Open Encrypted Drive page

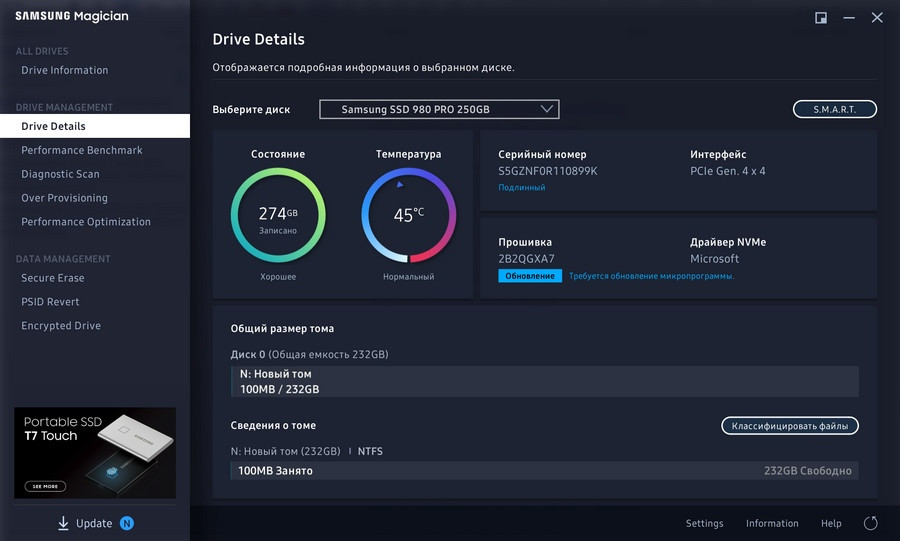click(x=61, y=326)
